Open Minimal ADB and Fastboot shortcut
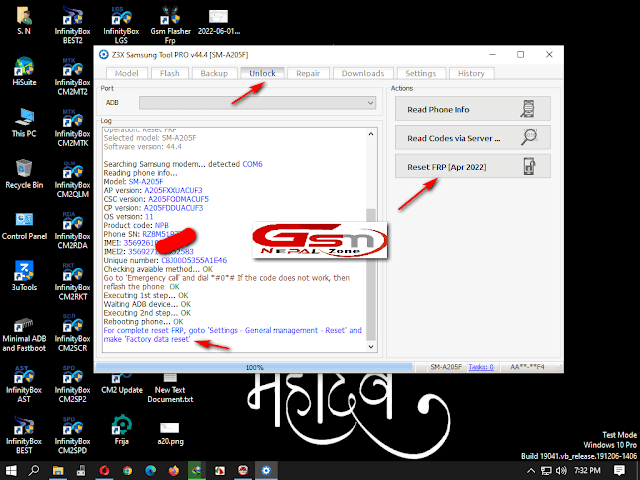This screenshot has width=640, height=480. [24, 335]
